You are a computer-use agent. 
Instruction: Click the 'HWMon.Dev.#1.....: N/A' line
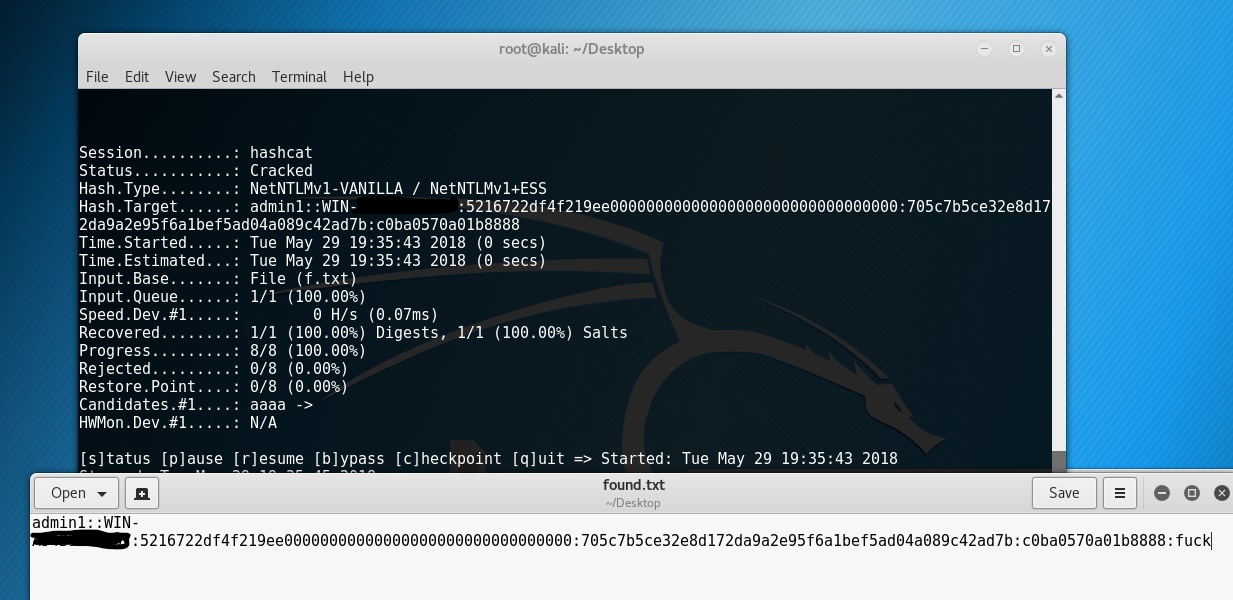tap(178, 423)
